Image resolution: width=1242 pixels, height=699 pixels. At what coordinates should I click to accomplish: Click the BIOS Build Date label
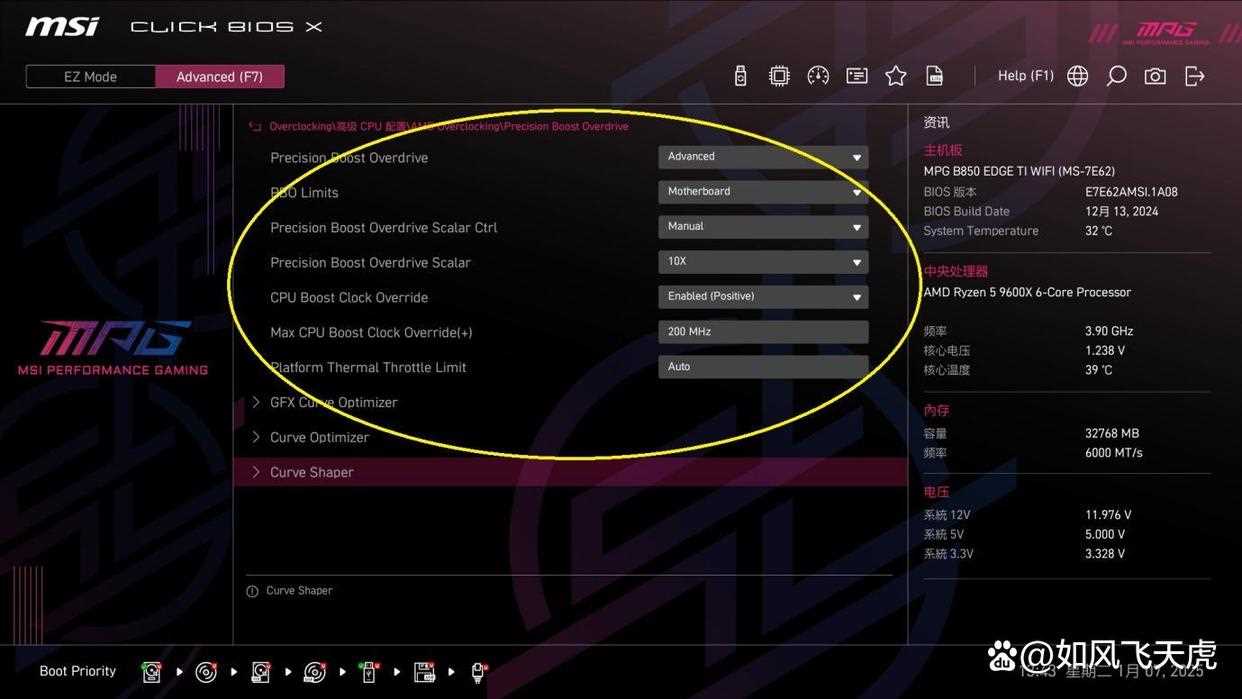[966, 211]
